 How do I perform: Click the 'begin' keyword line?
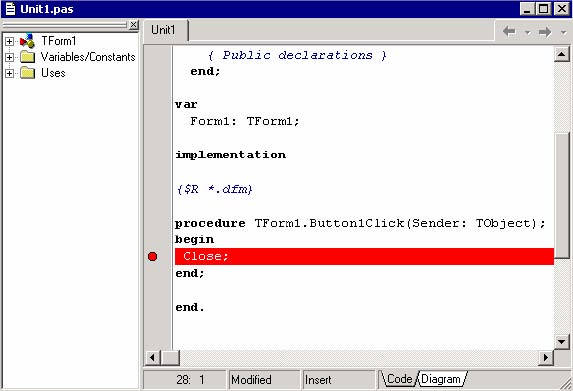[x=194, y=240]
